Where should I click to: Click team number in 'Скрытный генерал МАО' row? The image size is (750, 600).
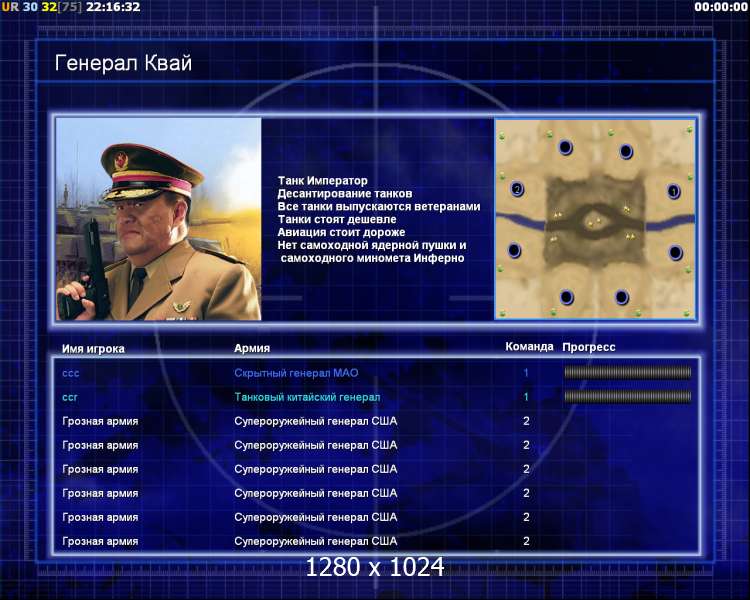pos(526,373)
